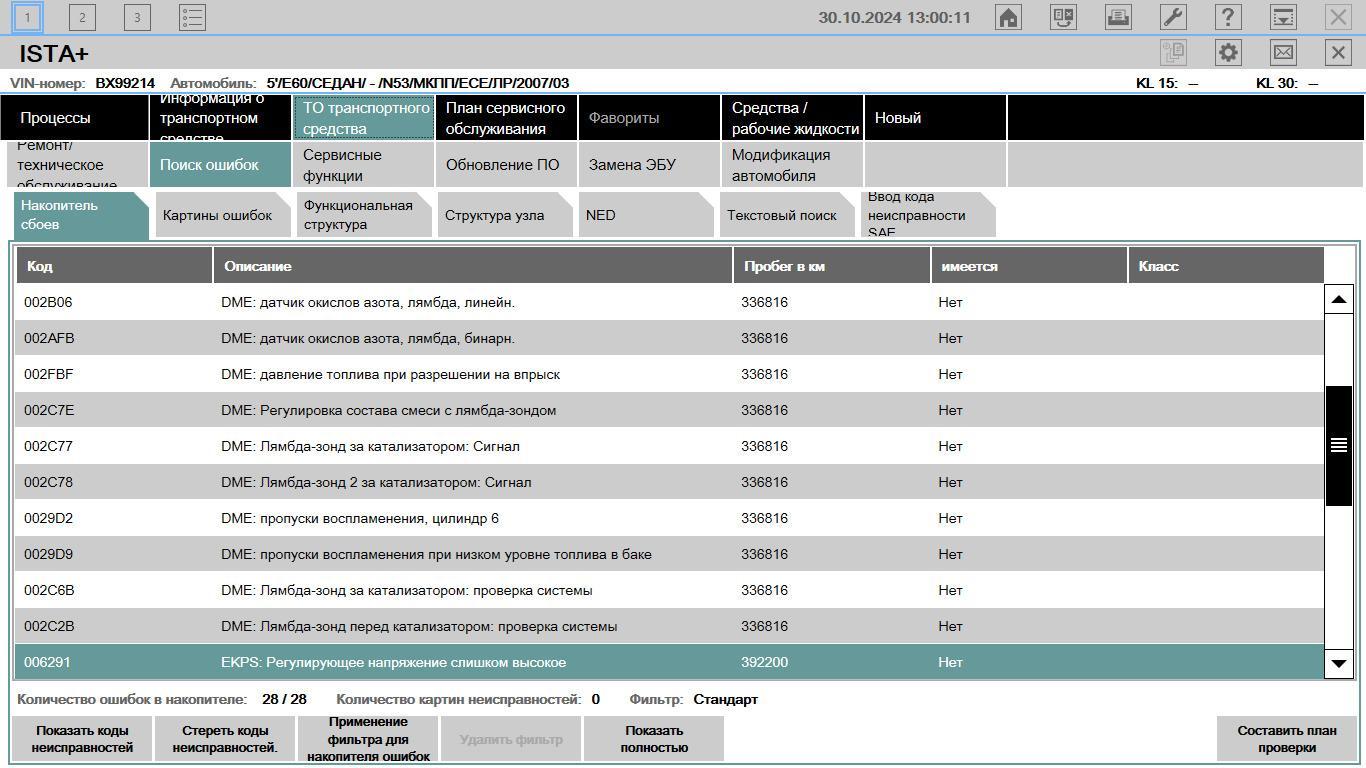
Task: Click the envelope mail icon
Action: (x=1283, y=53)
